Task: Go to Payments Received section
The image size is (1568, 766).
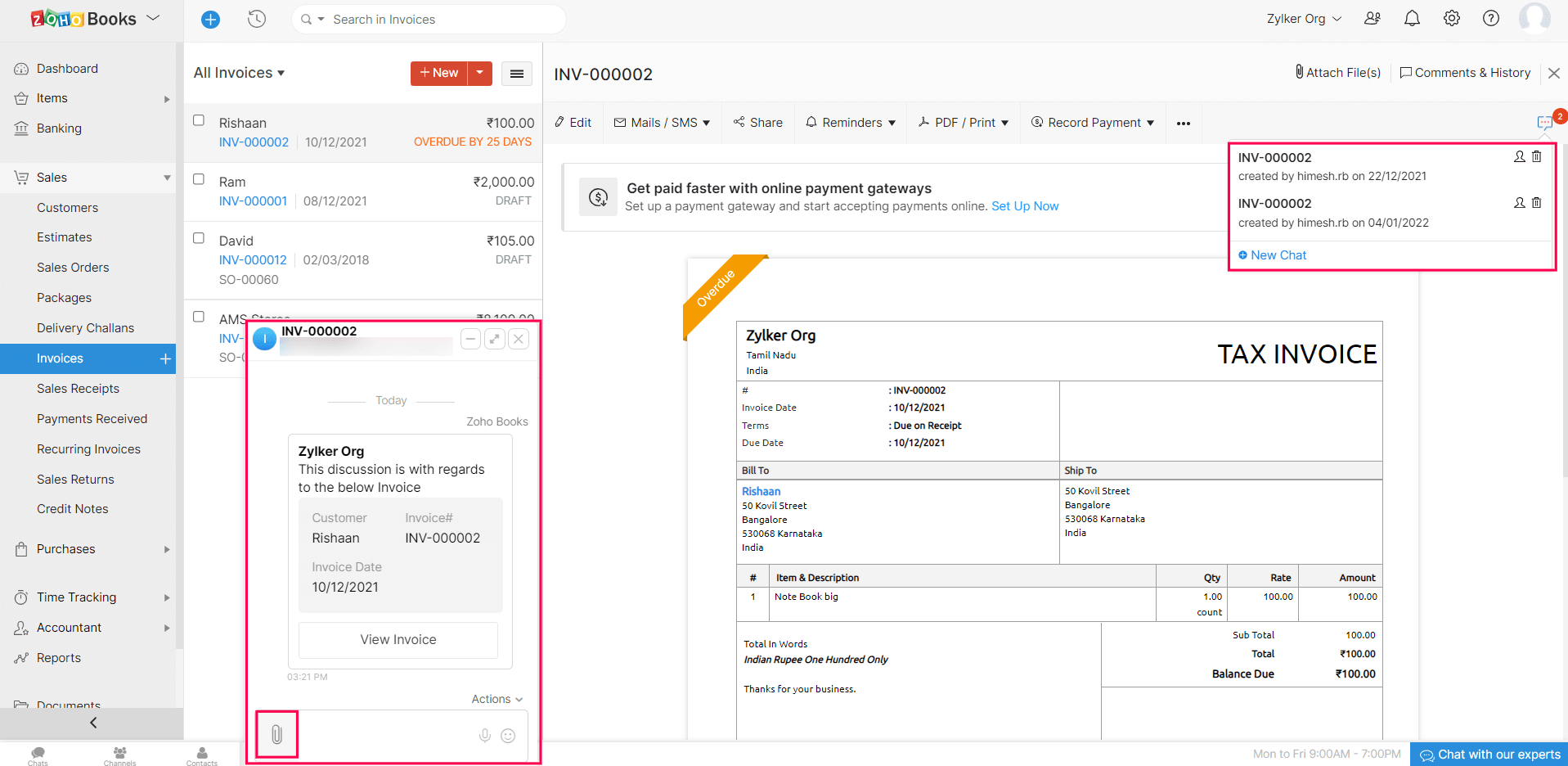Action: pyautogui.click(x=92, y=419)
